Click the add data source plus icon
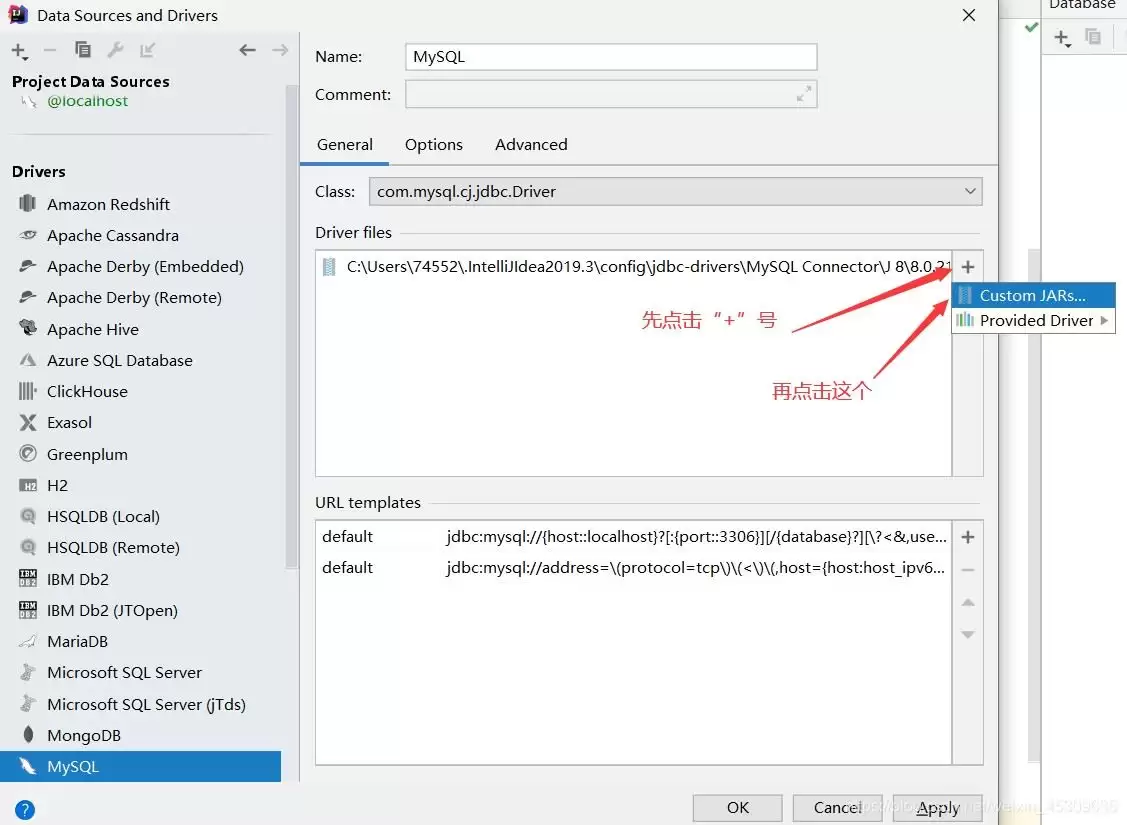1127x825 pixels. point(19,50)
